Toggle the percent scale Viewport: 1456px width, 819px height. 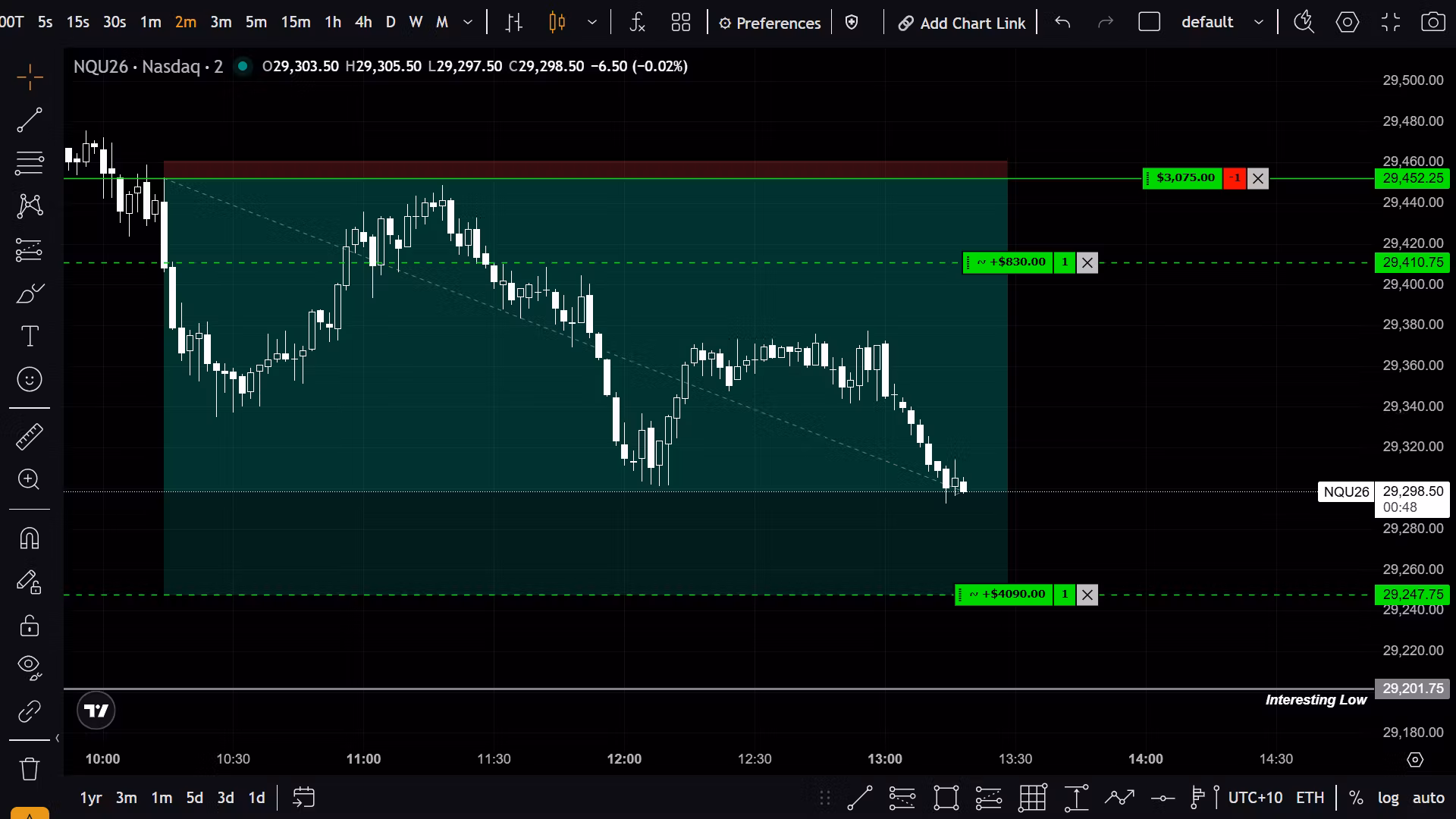click(1356, 798)
